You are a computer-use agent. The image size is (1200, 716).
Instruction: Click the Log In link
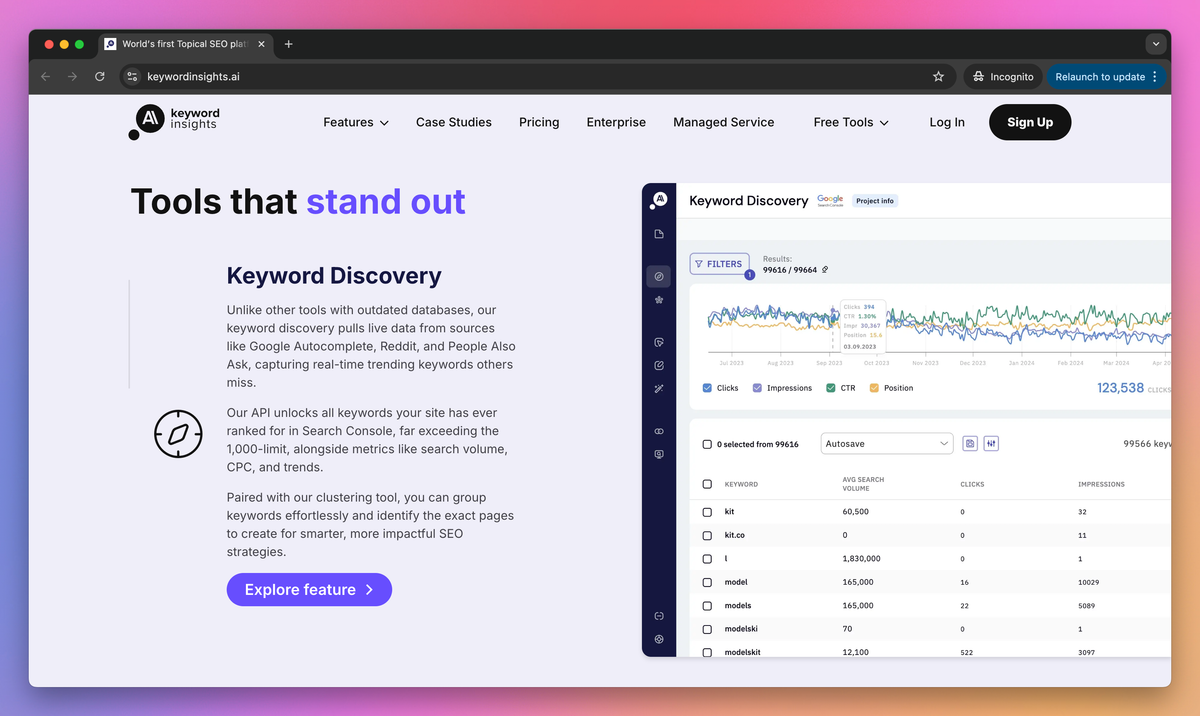point(947,122)
